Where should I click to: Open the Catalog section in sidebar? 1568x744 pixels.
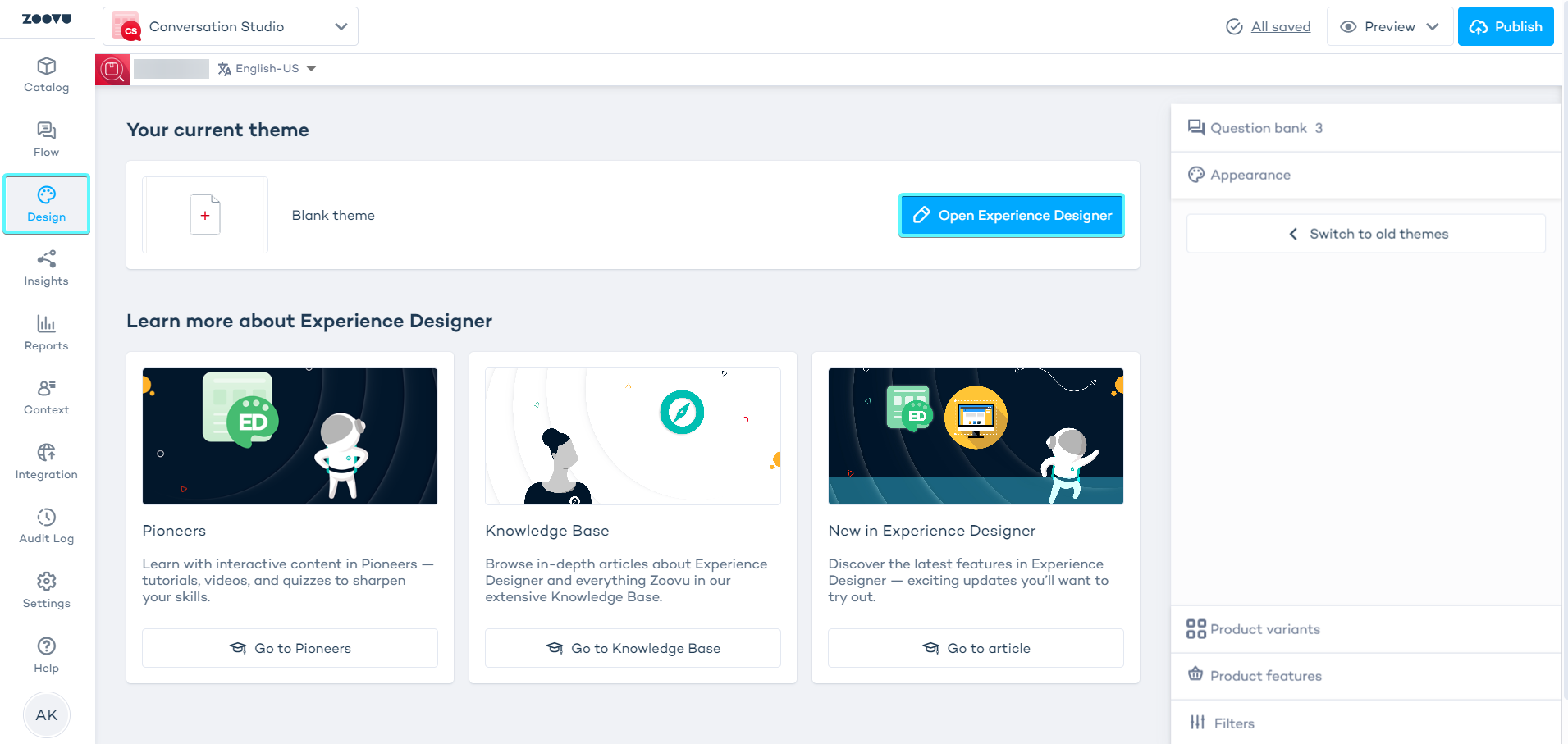pos(46,75)
